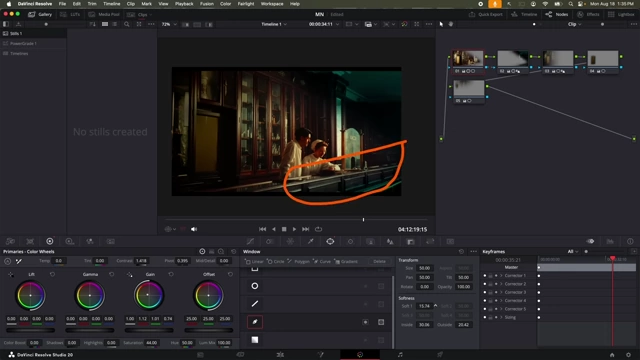Switch to the Fusion page tab
Screen dimensions: 640x360
pyautogui.click(x=320, y=355)
